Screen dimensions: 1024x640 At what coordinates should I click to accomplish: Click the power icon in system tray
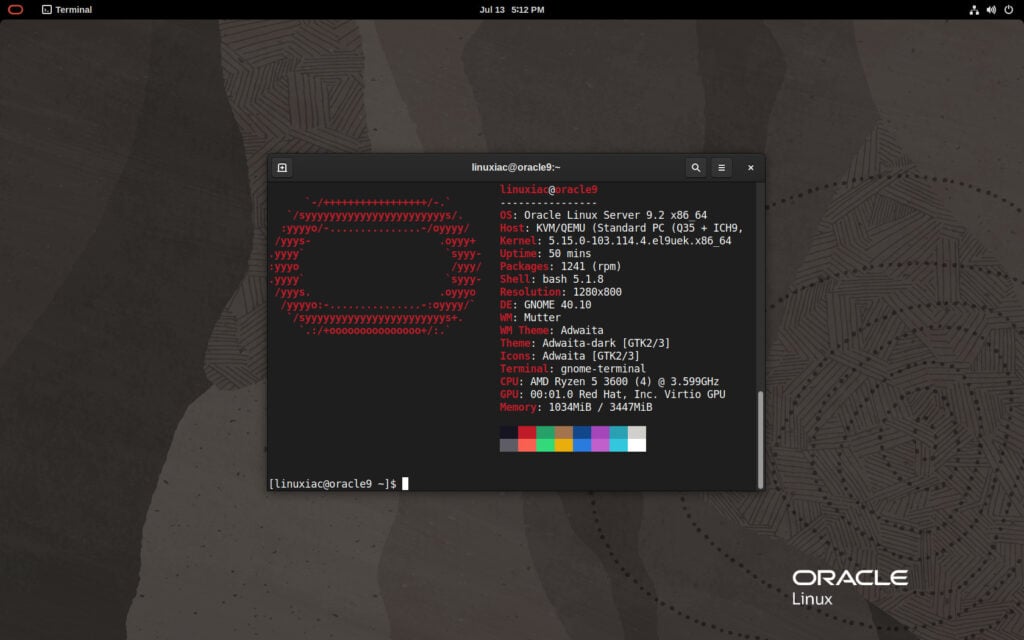pos(1008,10)
